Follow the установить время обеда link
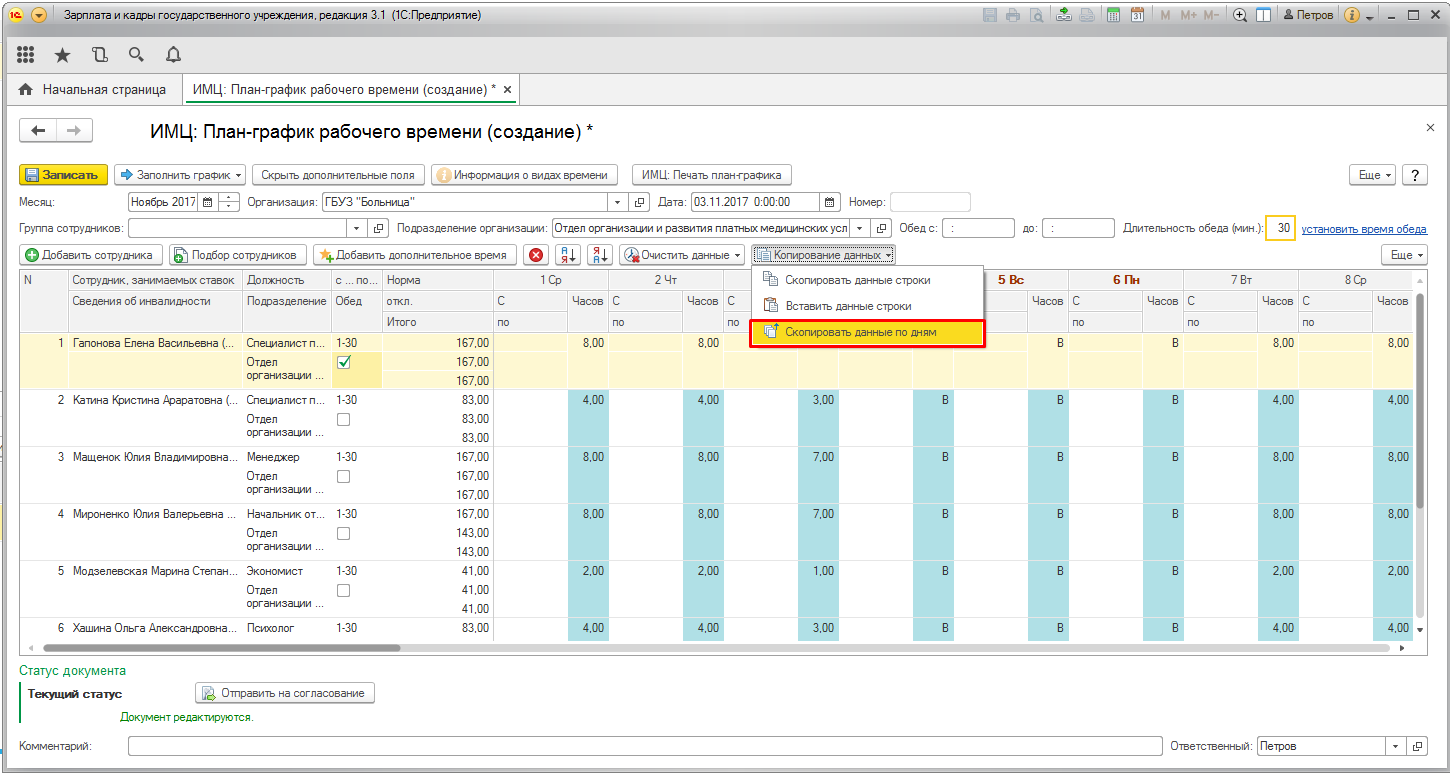Image resolution: width=1450 pixels, height=774 pixels. click(x=1363, y=229)
